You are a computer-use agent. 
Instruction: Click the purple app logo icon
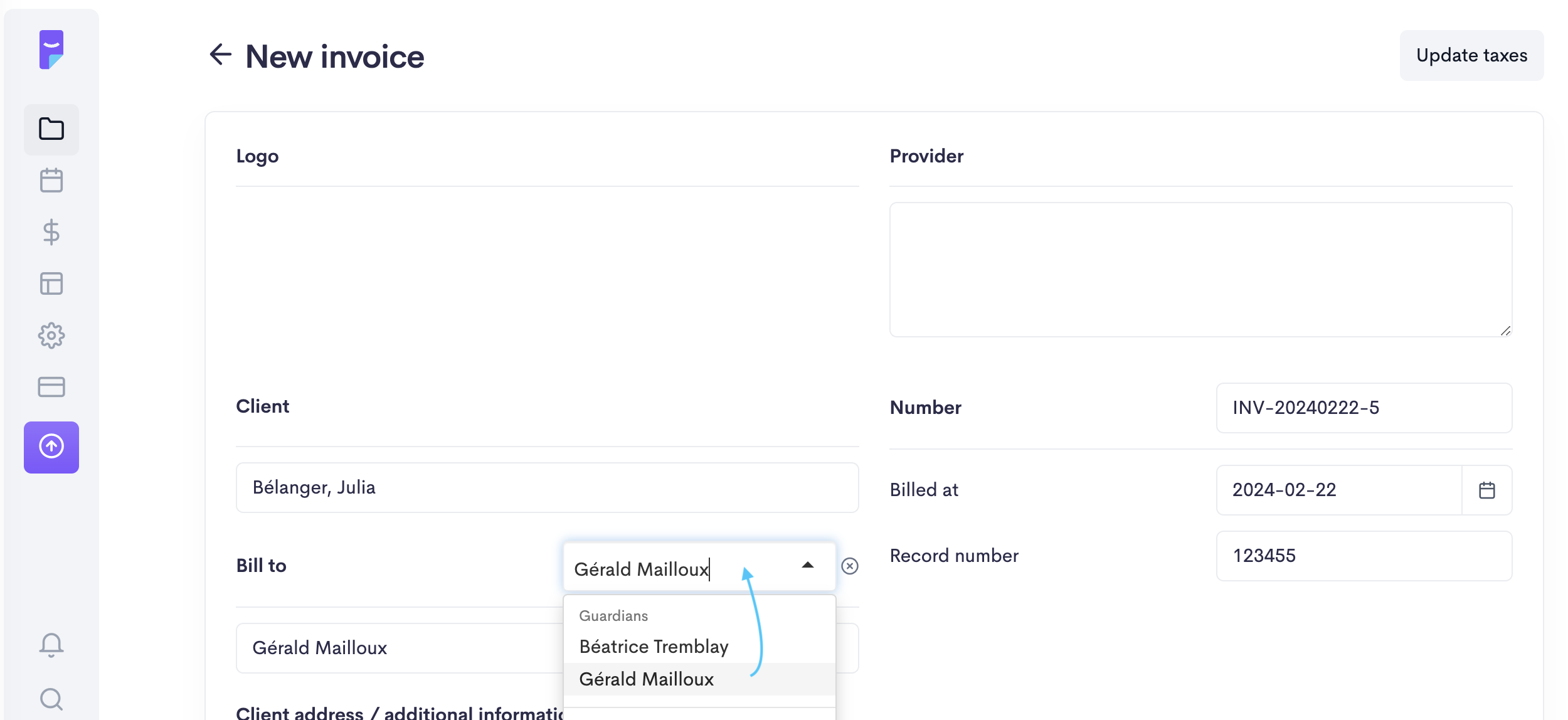[51, 50]
